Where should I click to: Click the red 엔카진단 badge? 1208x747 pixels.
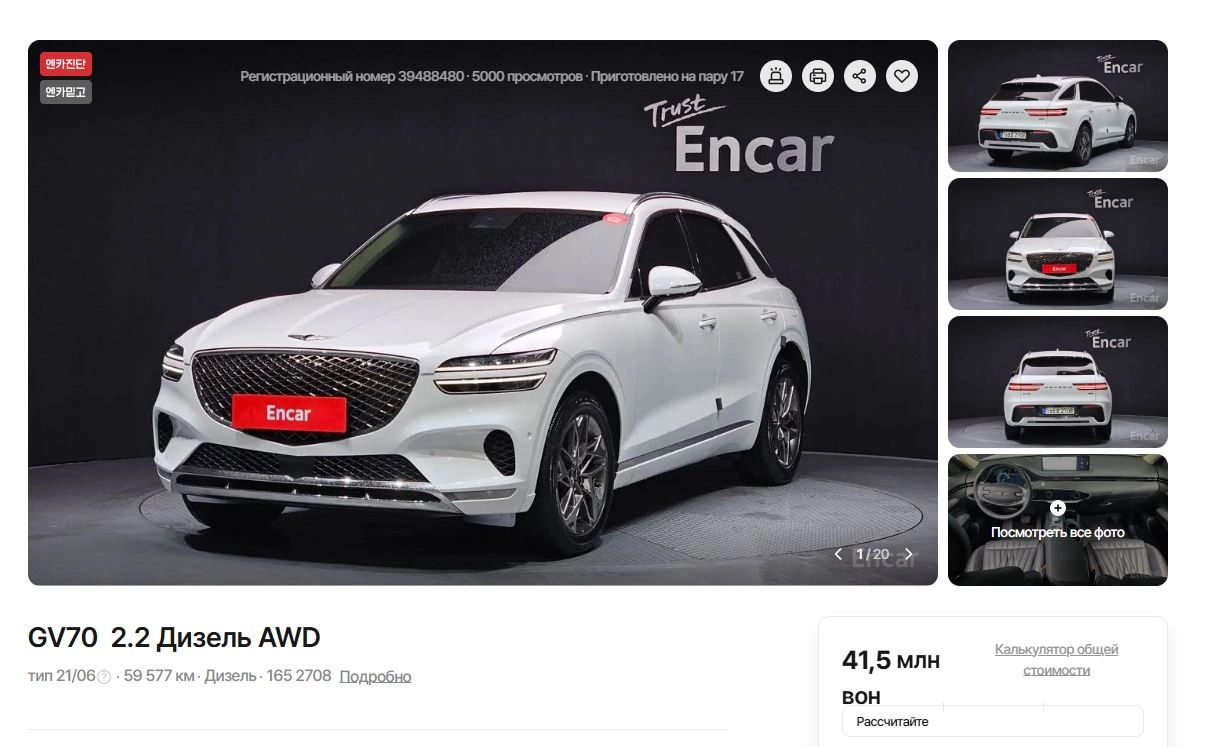(x=66, y=65)
